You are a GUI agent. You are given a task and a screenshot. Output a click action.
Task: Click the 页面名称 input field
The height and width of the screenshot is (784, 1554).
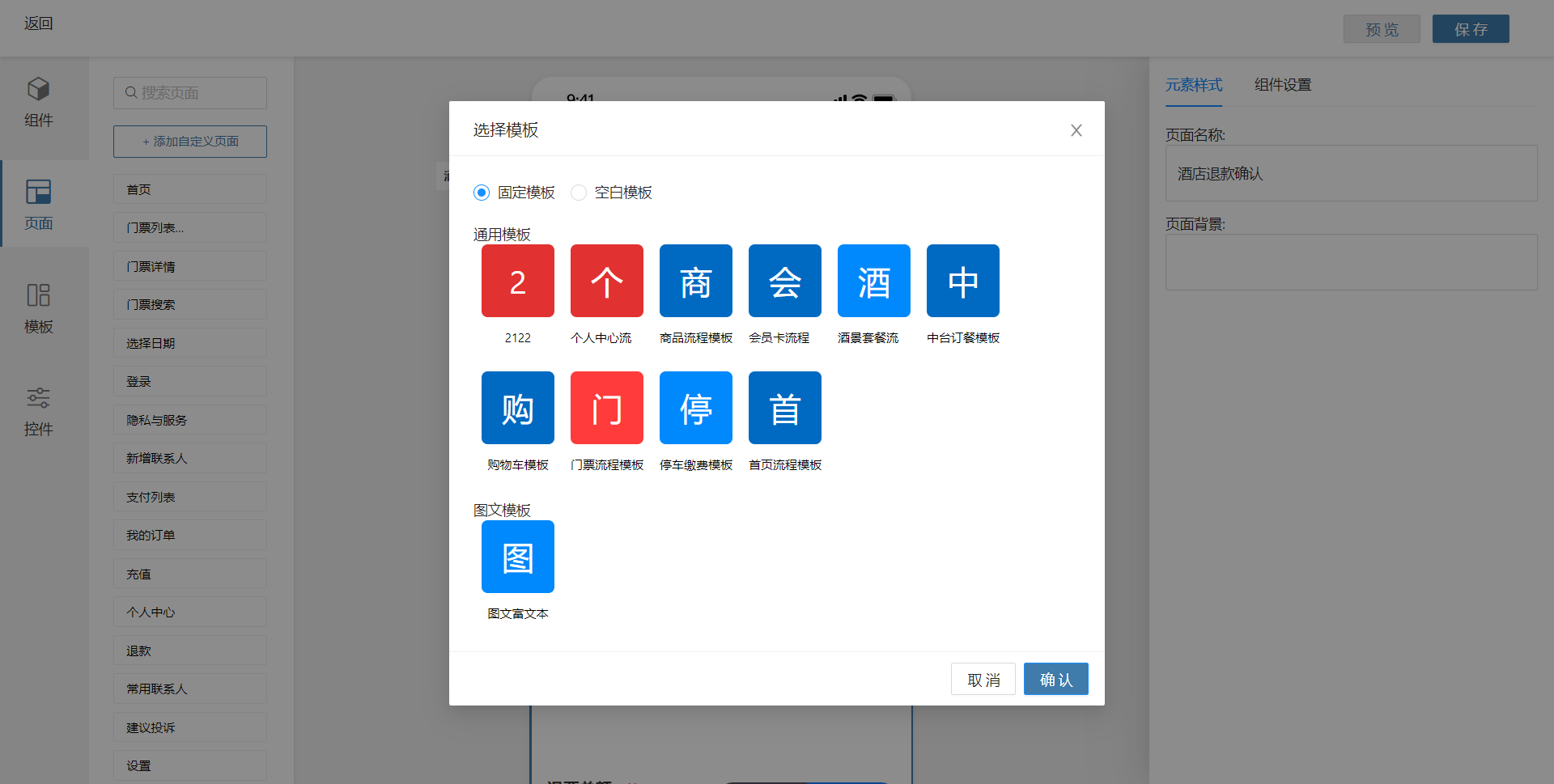pyautogui.click(x=1351, y=173)
